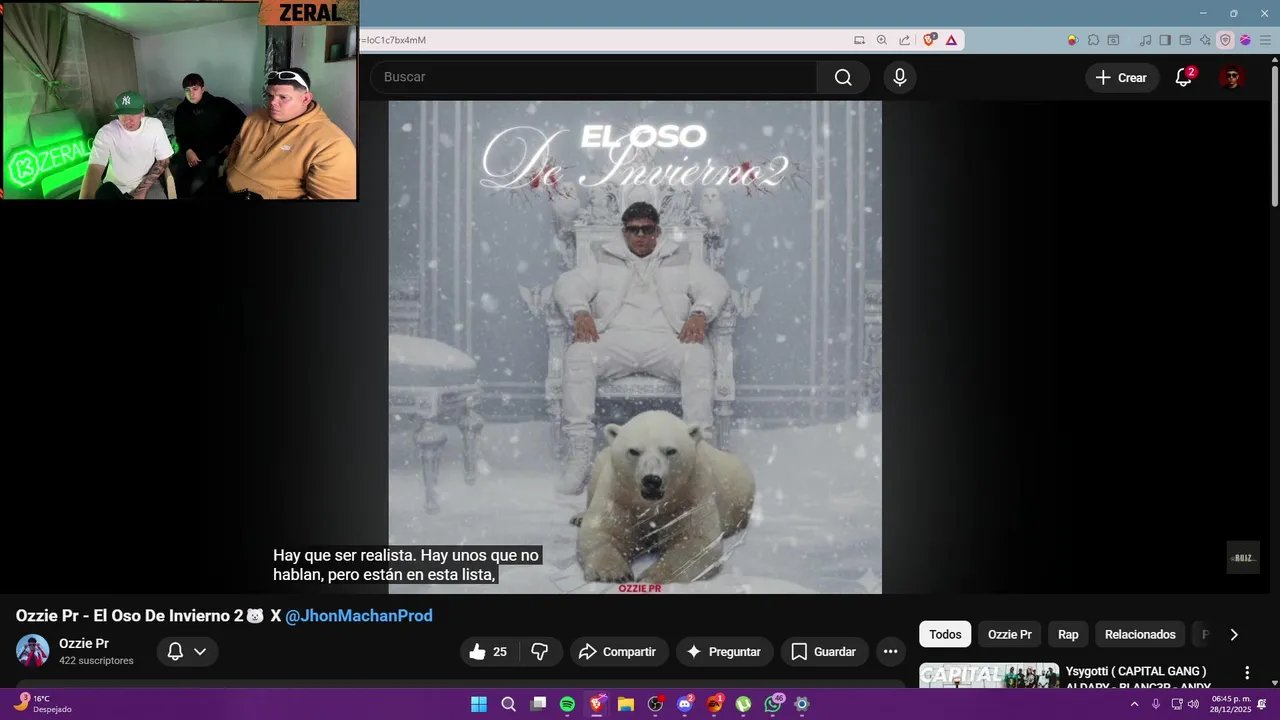Image resolution: width=1280 pixels, height=720 pixels.
Task: Open the browser profile avatar icon
Action: click(1245, 40)
